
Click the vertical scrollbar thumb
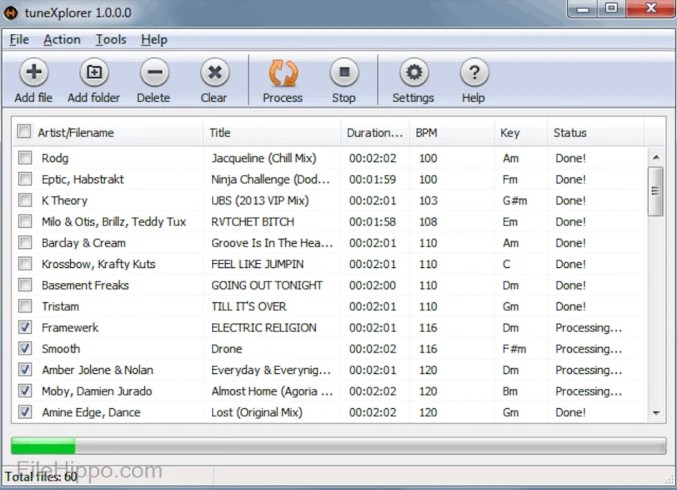tap(656, 191)
